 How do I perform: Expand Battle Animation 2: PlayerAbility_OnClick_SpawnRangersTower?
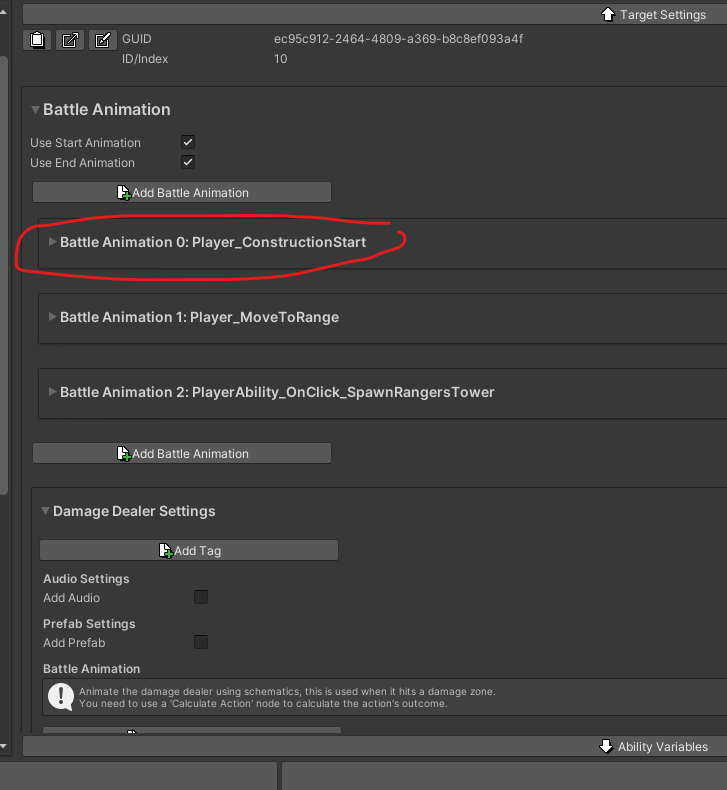52,391
